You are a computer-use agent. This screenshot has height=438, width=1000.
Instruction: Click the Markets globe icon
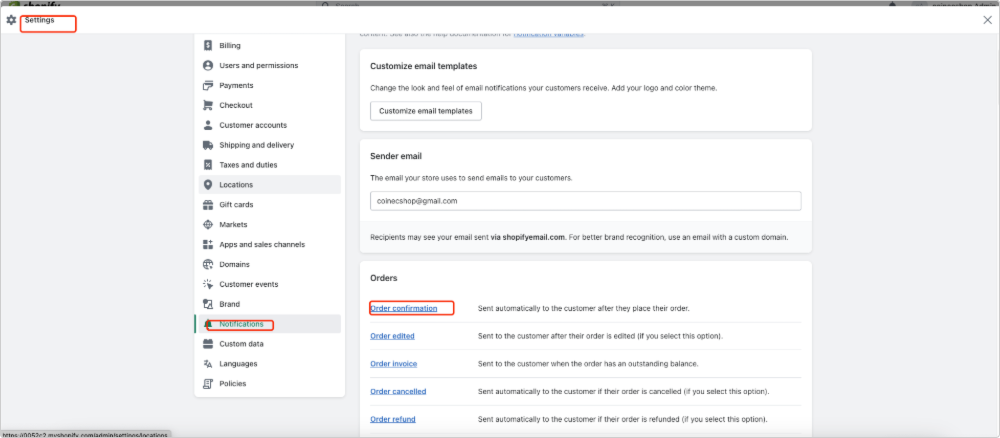click(x=208, y=225)
